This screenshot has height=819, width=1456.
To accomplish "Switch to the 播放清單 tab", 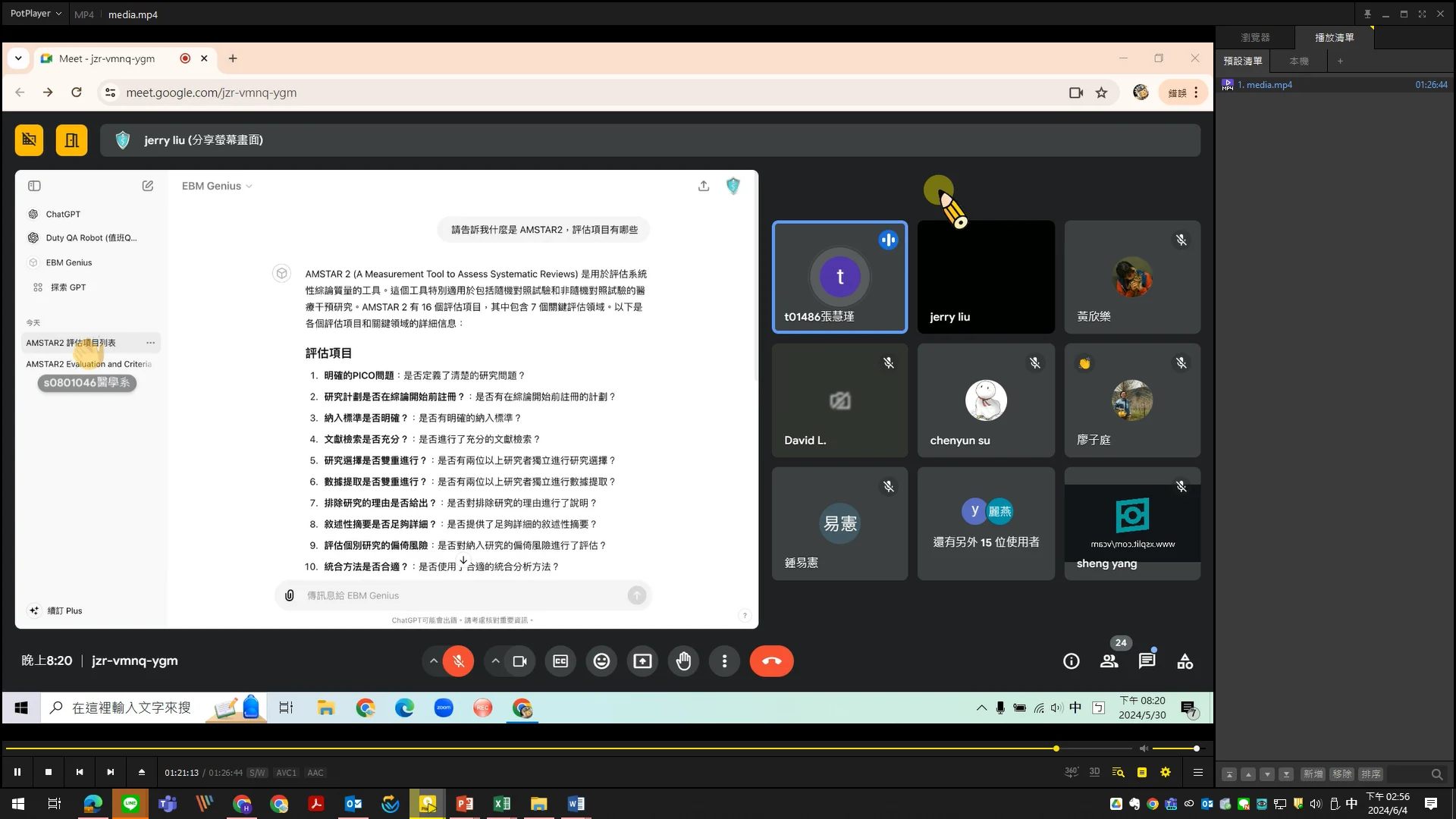I will tap(1334, 37).
